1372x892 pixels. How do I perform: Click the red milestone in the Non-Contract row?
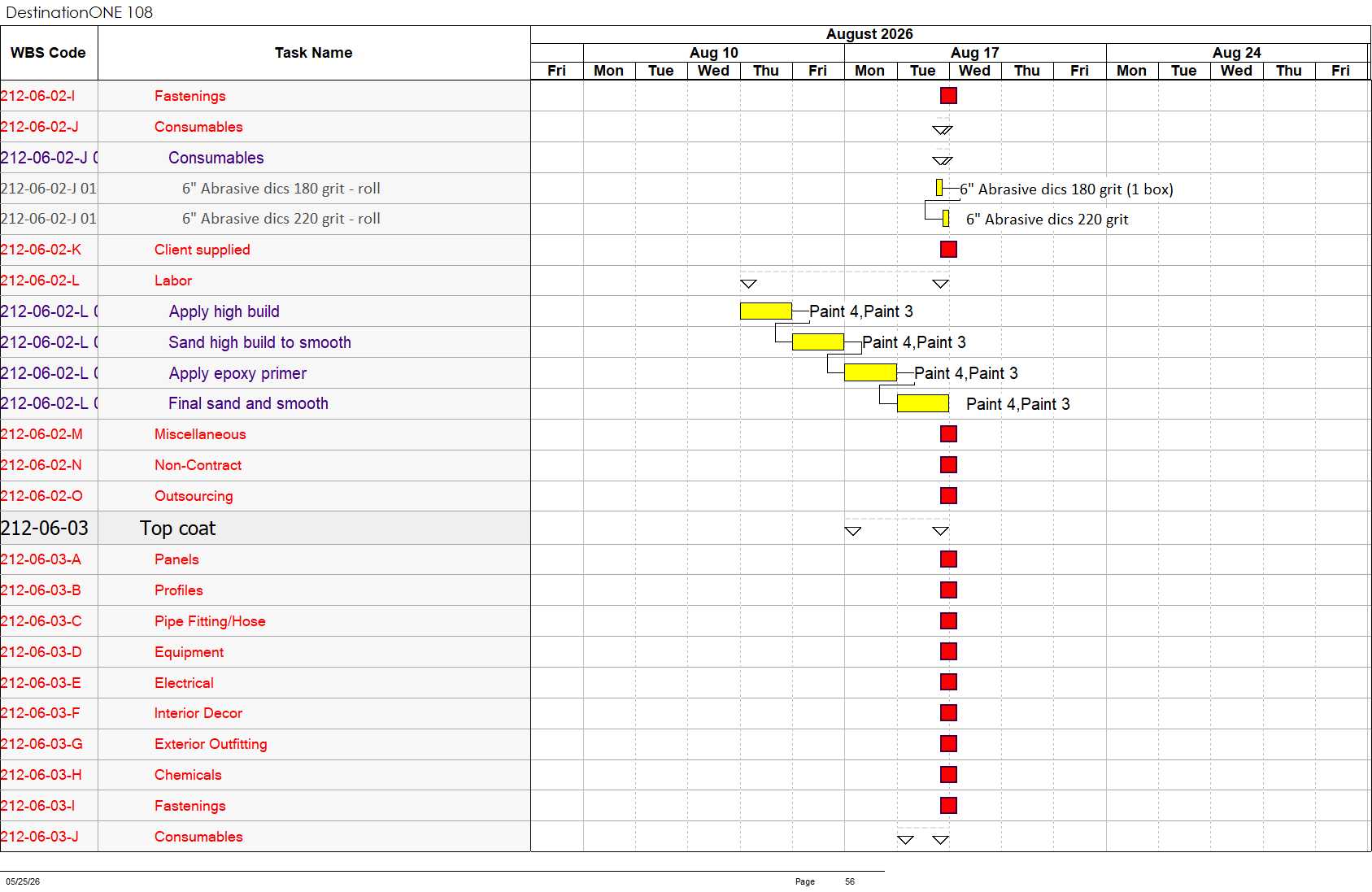[x=948, y=465]
